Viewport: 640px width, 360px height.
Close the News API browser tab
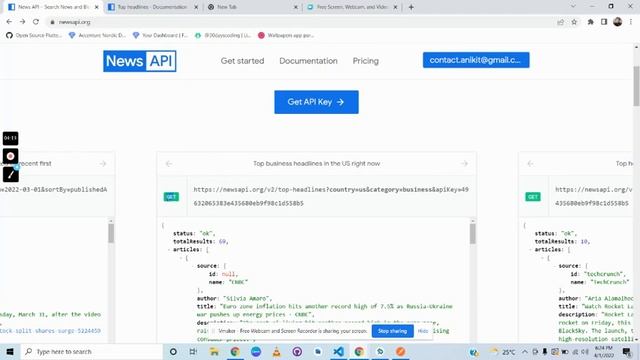click(x=97, y=7)
